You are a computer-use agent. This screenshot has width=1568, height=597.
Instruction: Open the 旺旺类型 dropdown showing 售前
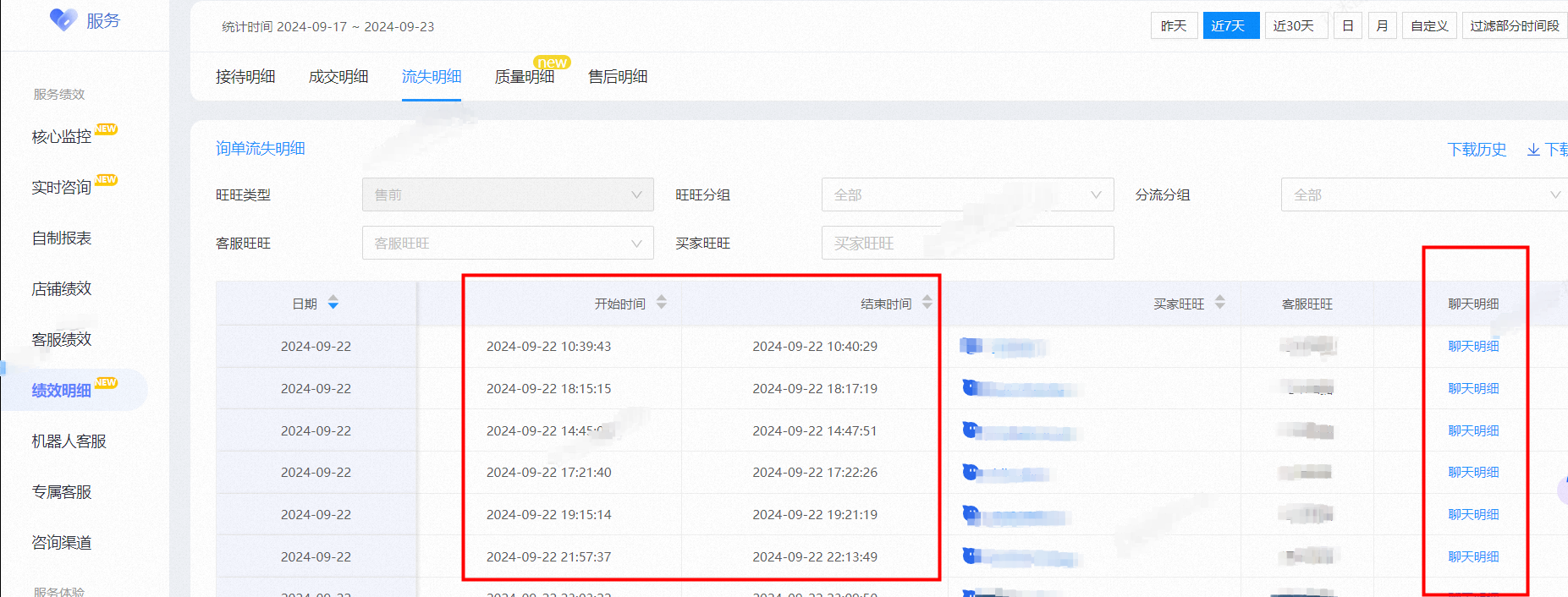pos(508,194)
